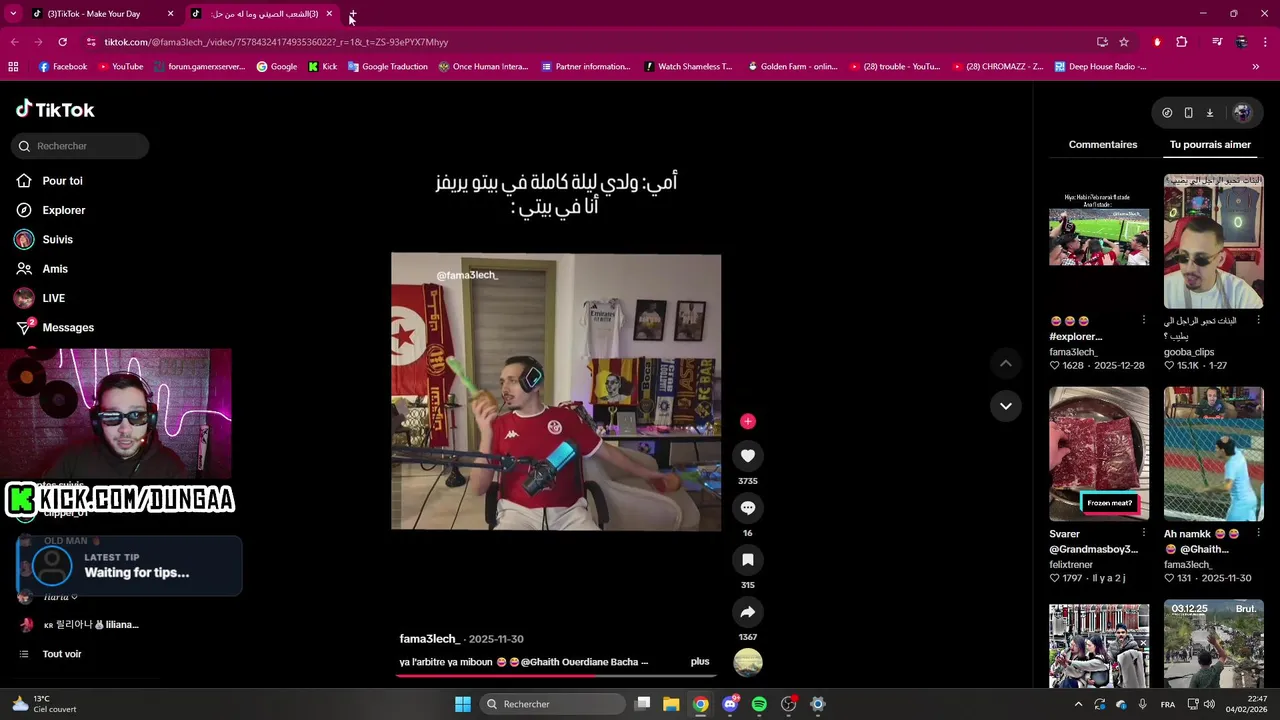Show all followed accounts with Tout voir
Screen dimensions: 1280x720
(x=62, y=654)
